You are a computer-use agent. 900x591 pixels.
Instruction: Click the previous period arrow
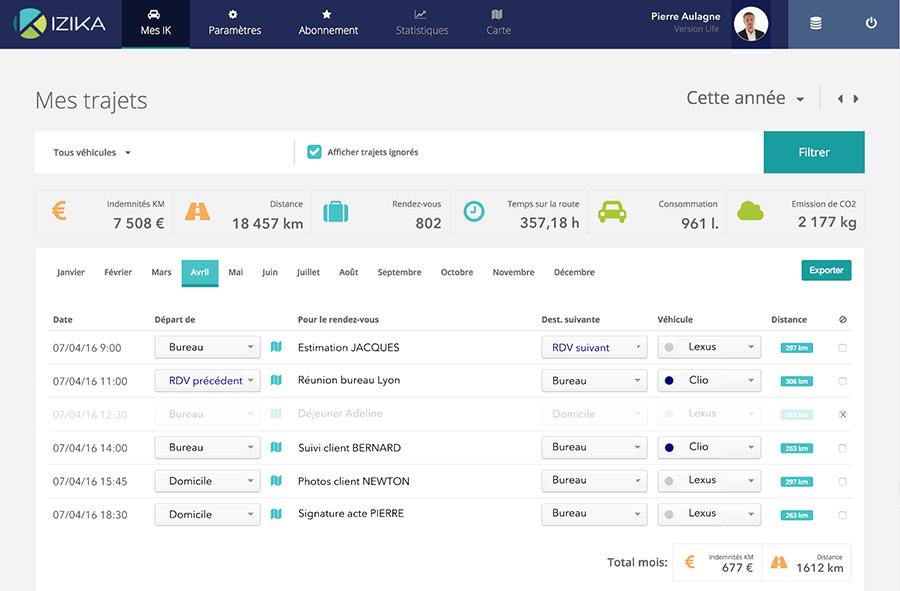tap(840, 99)
